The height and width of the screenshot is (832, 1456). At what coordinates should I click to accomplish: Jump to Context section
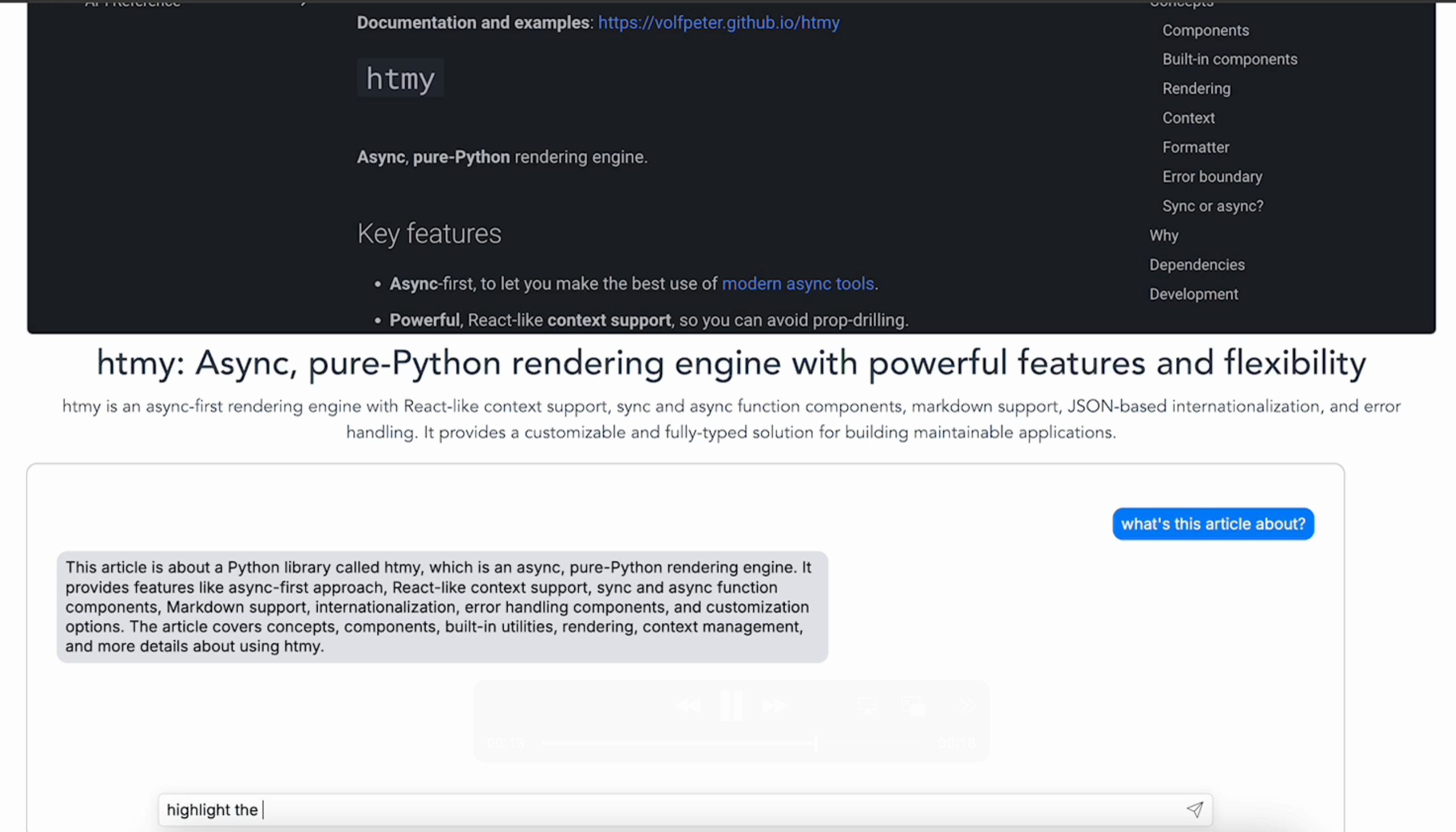1188,118
